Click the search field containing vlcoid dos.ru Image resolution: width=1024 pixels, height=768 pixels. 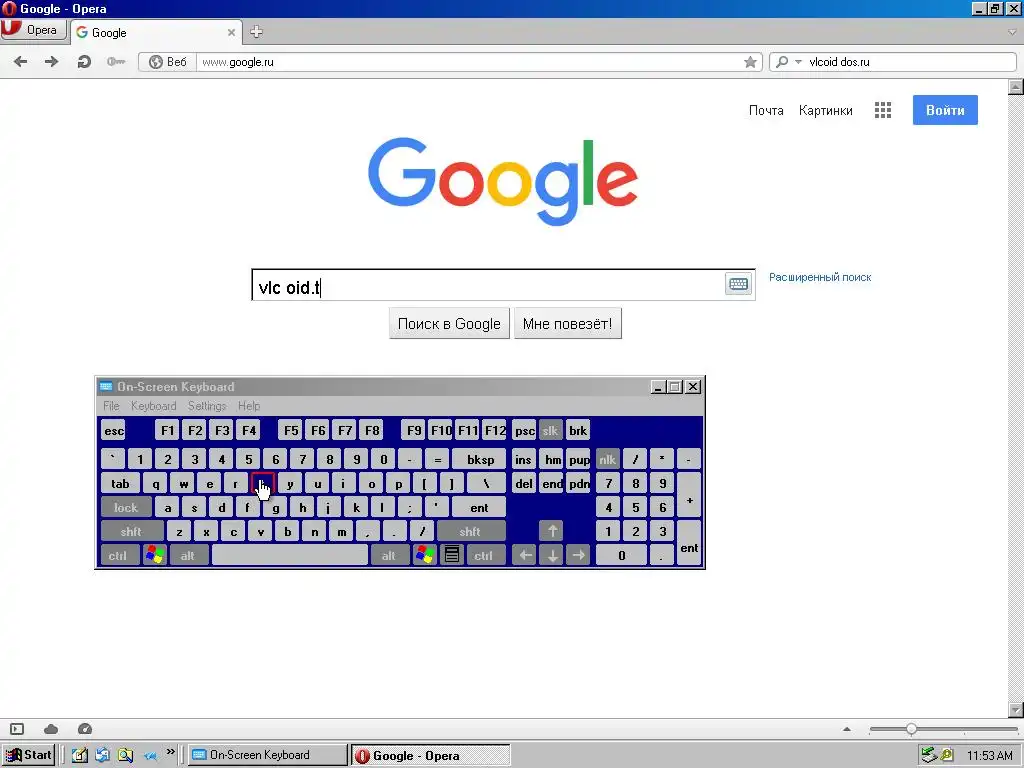pos(910,62)
